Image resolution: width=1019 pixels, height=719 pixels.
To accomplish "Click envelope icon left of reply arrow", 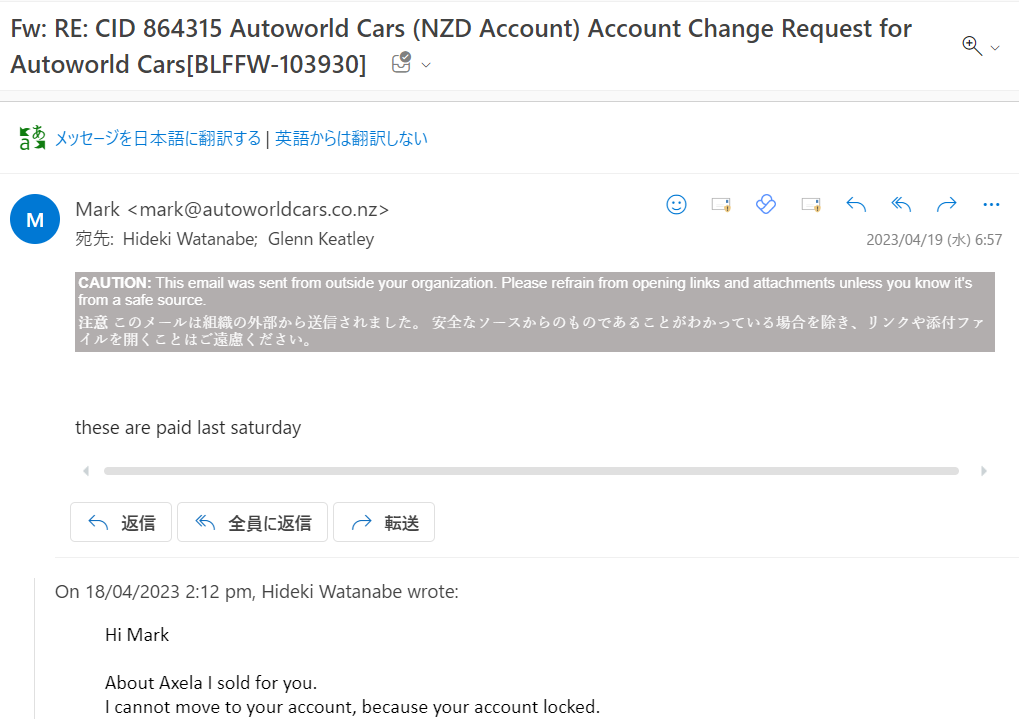I will (811, 205).
